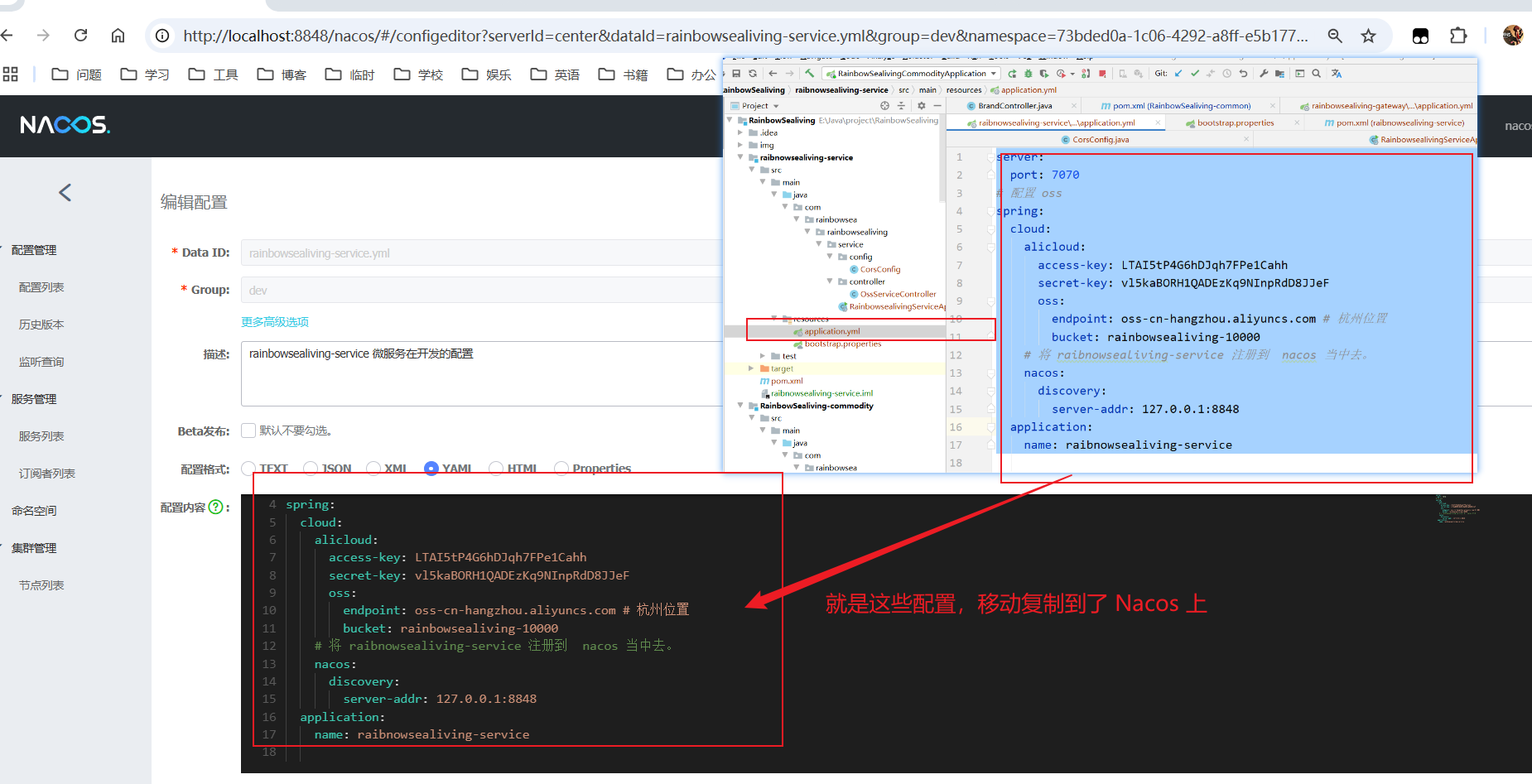
Task: Reload the browser page
Action: [x=80, y=35]
